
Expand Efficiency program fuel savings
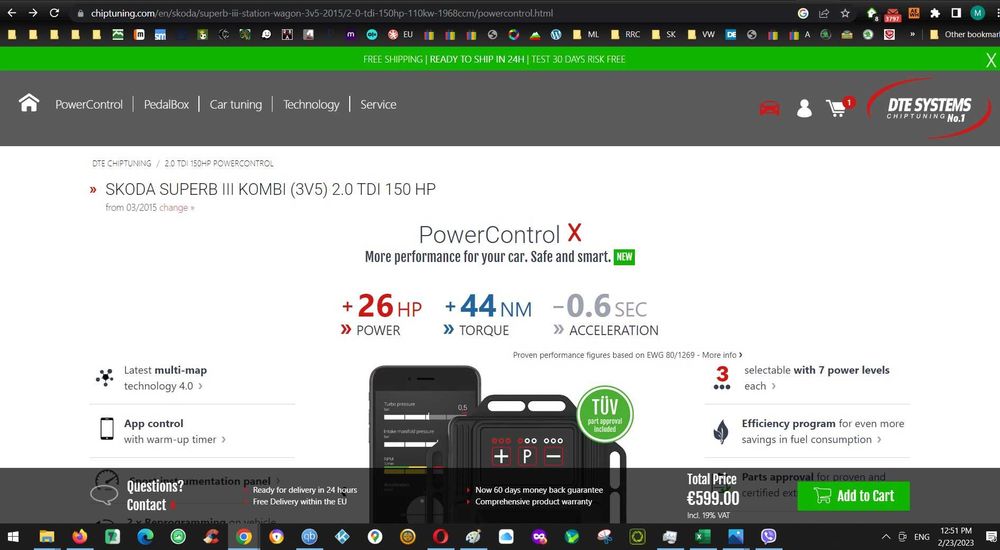(823, 431)
